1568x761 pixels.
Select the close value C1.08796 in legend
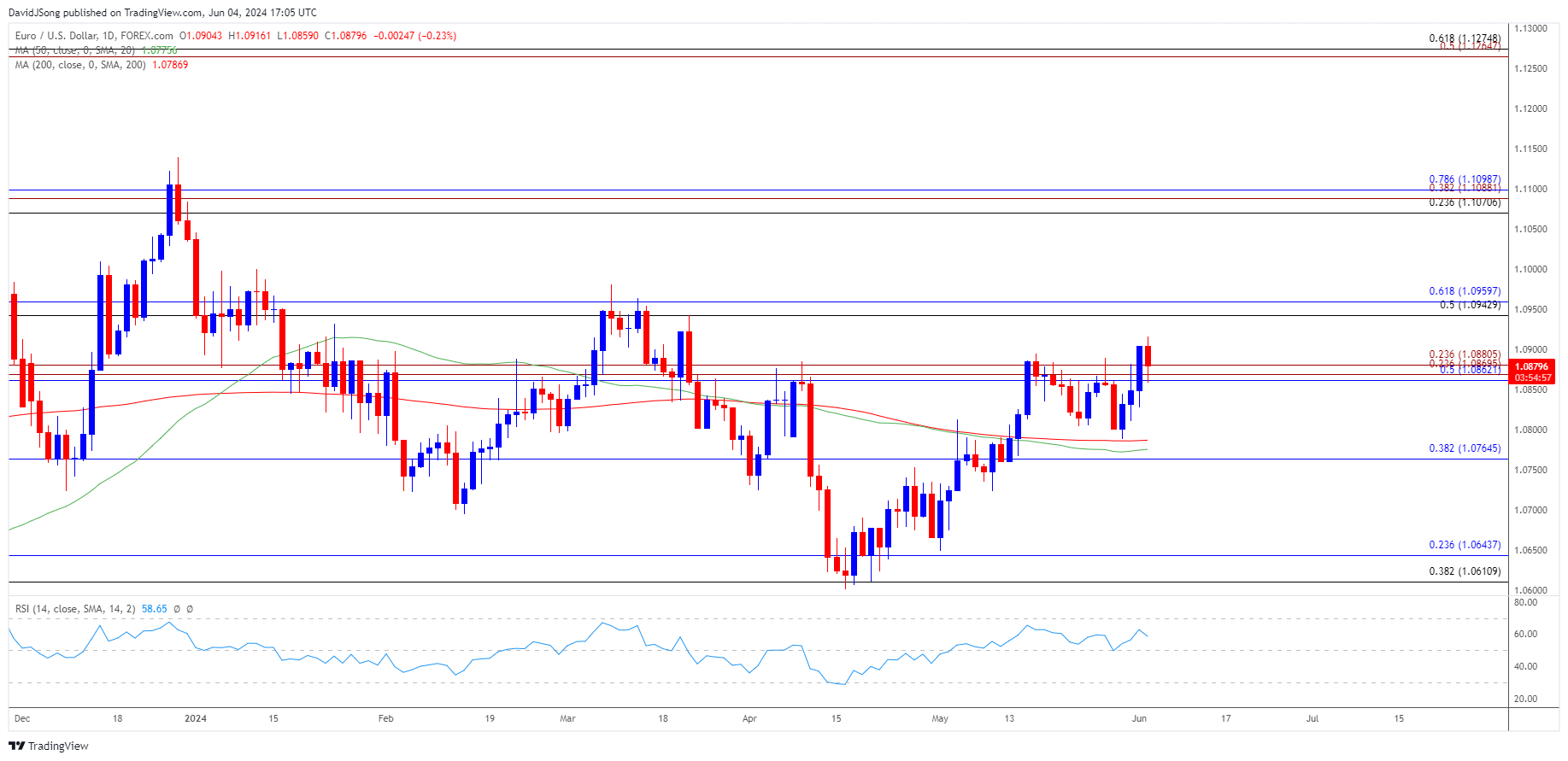click(x=345, y=36)
